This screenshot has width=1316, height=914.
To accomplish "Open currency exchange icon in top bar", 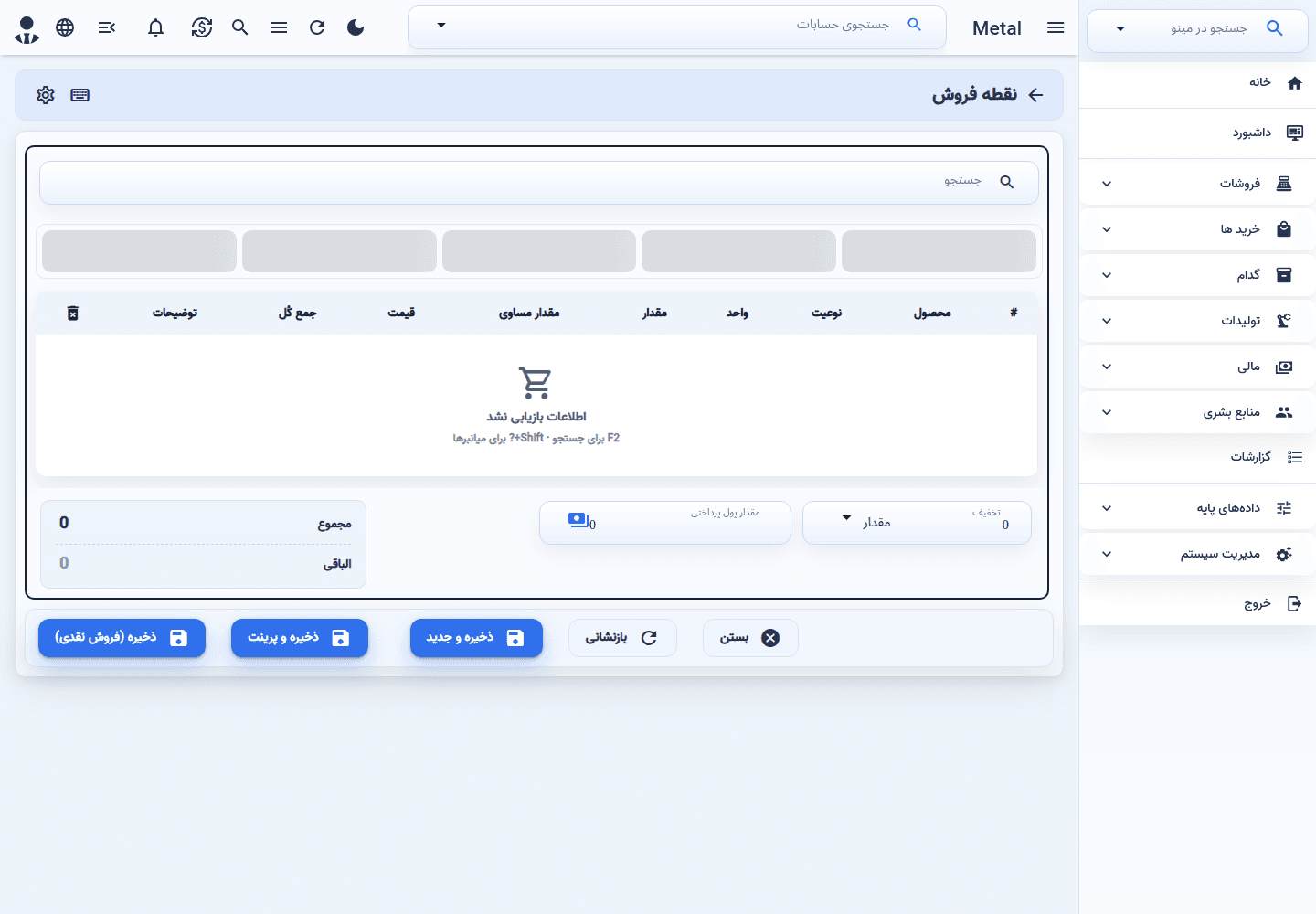I will [202, 27].
